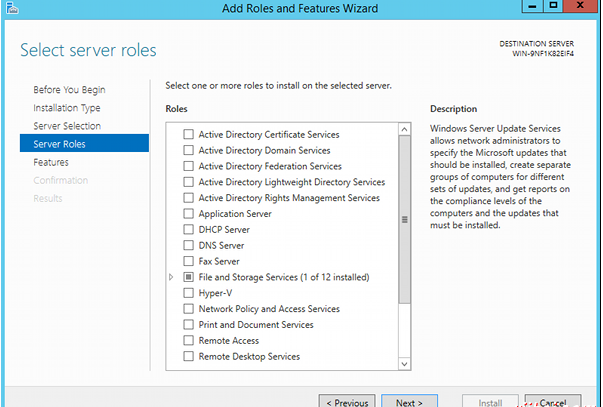Image resolution: width=603 pixels, height=407 pixels.
Task: Tick the DHCP Server checkbox
Action: 188,229
